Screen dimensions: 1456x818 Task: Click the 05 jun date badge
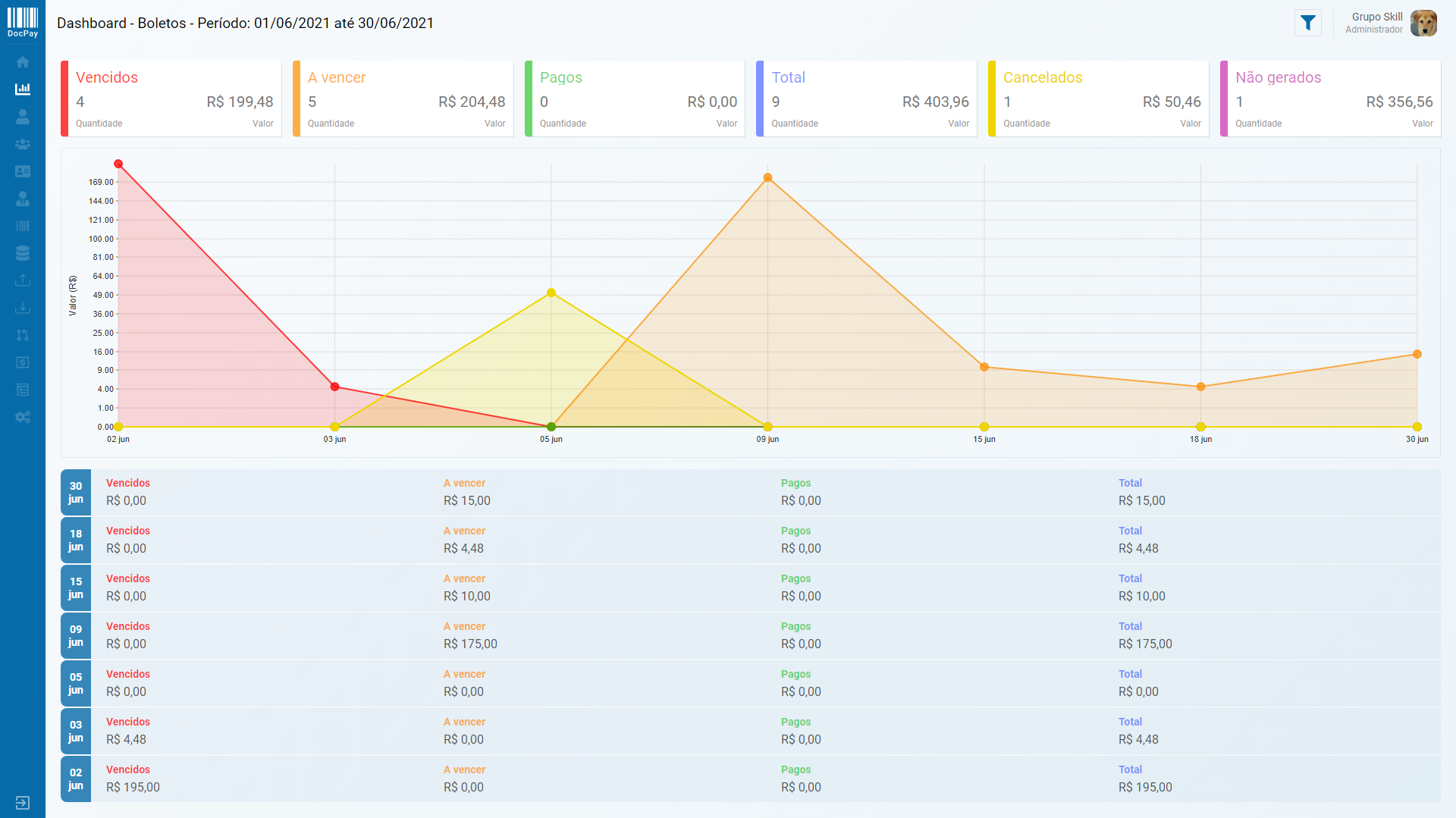coord(76,684)
